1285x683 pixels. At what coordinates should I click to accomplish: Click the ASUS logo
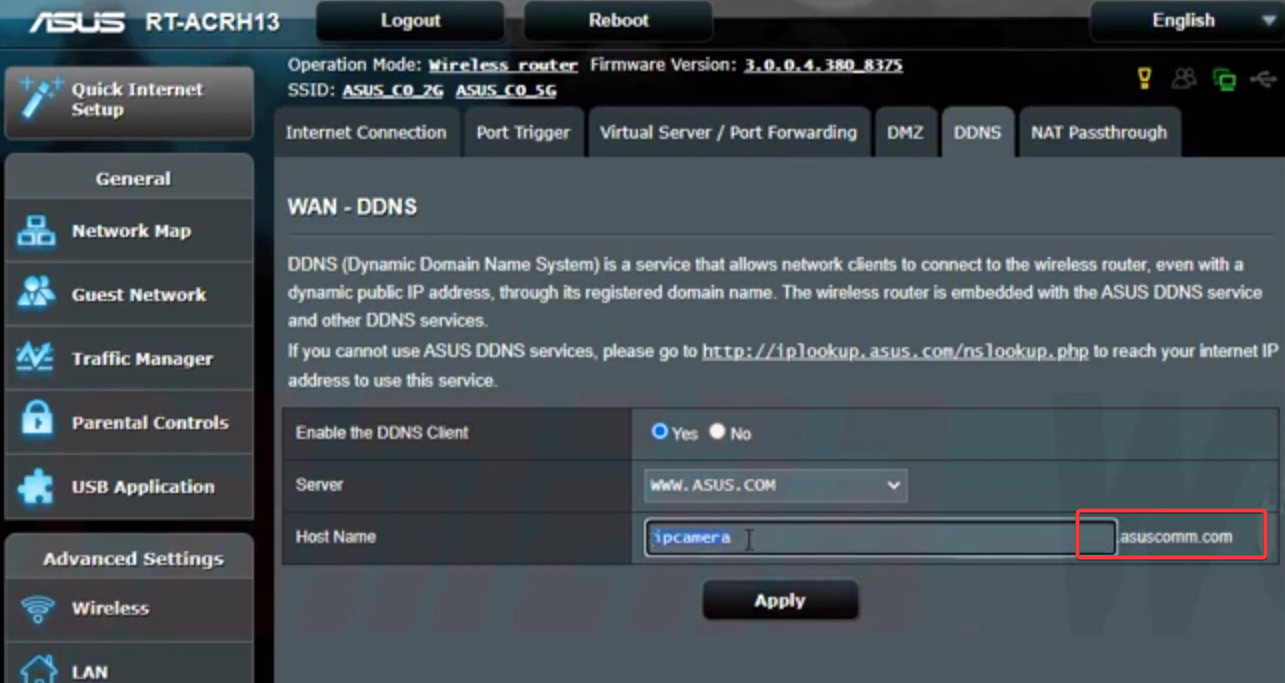click(77, 22)
